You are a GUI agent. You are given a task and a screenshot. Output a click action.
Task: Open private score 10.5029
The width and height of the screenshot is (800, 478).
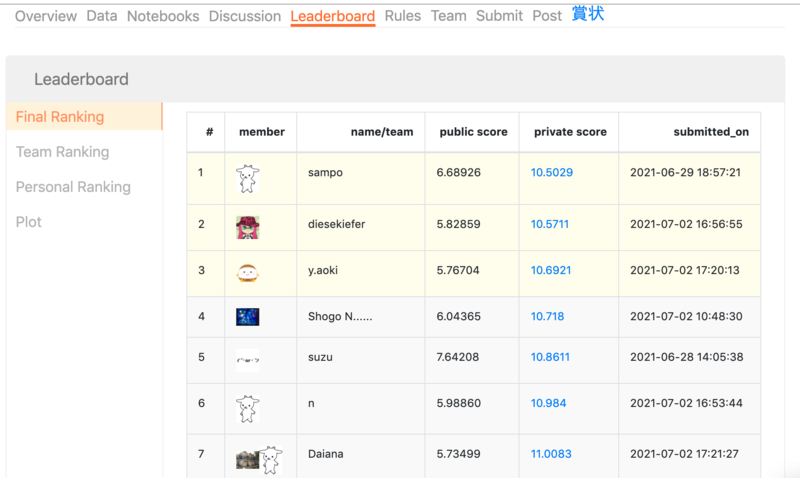[552, 172]
